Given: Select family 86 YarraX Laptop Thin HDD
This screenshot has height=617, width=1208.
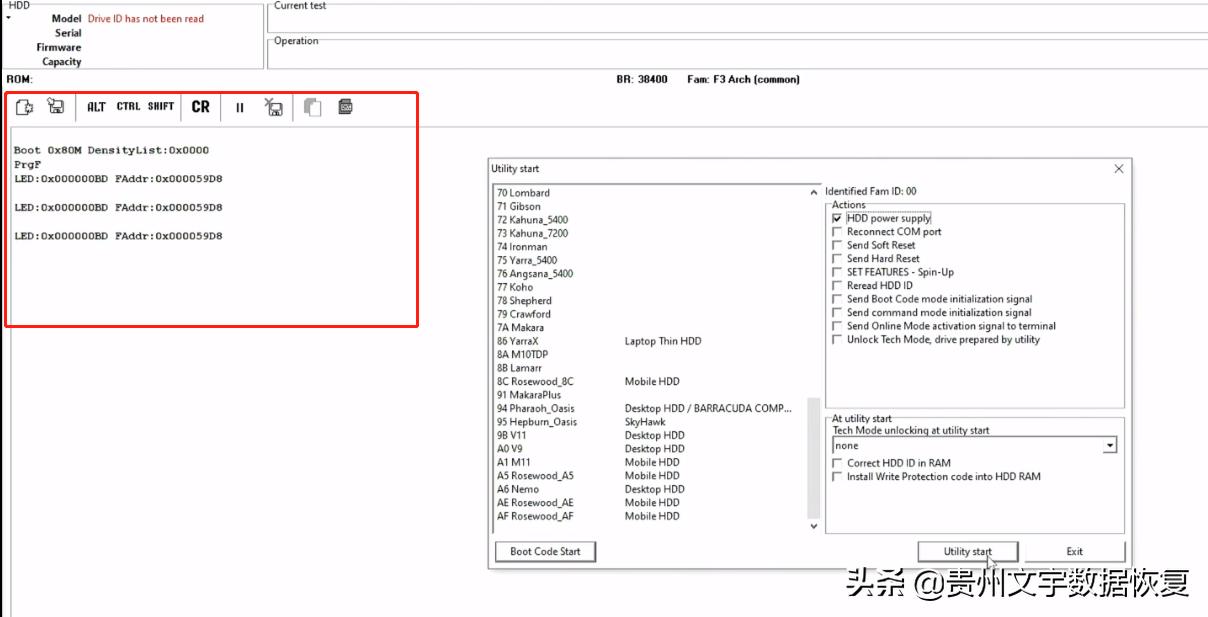Looking at the screenshot, I should tap(651, 341).
